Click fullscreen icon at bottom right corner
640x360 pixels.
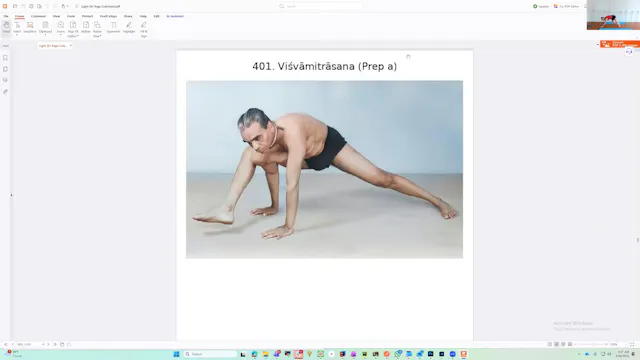(632, 344)
